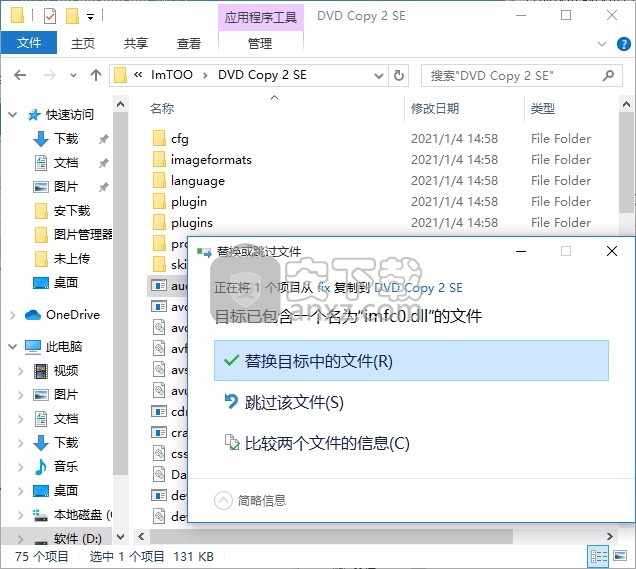The height and width of the screenshot is (569, 636).
Task: Switch to details view layout icon
Action: click(x=598, y=556)
